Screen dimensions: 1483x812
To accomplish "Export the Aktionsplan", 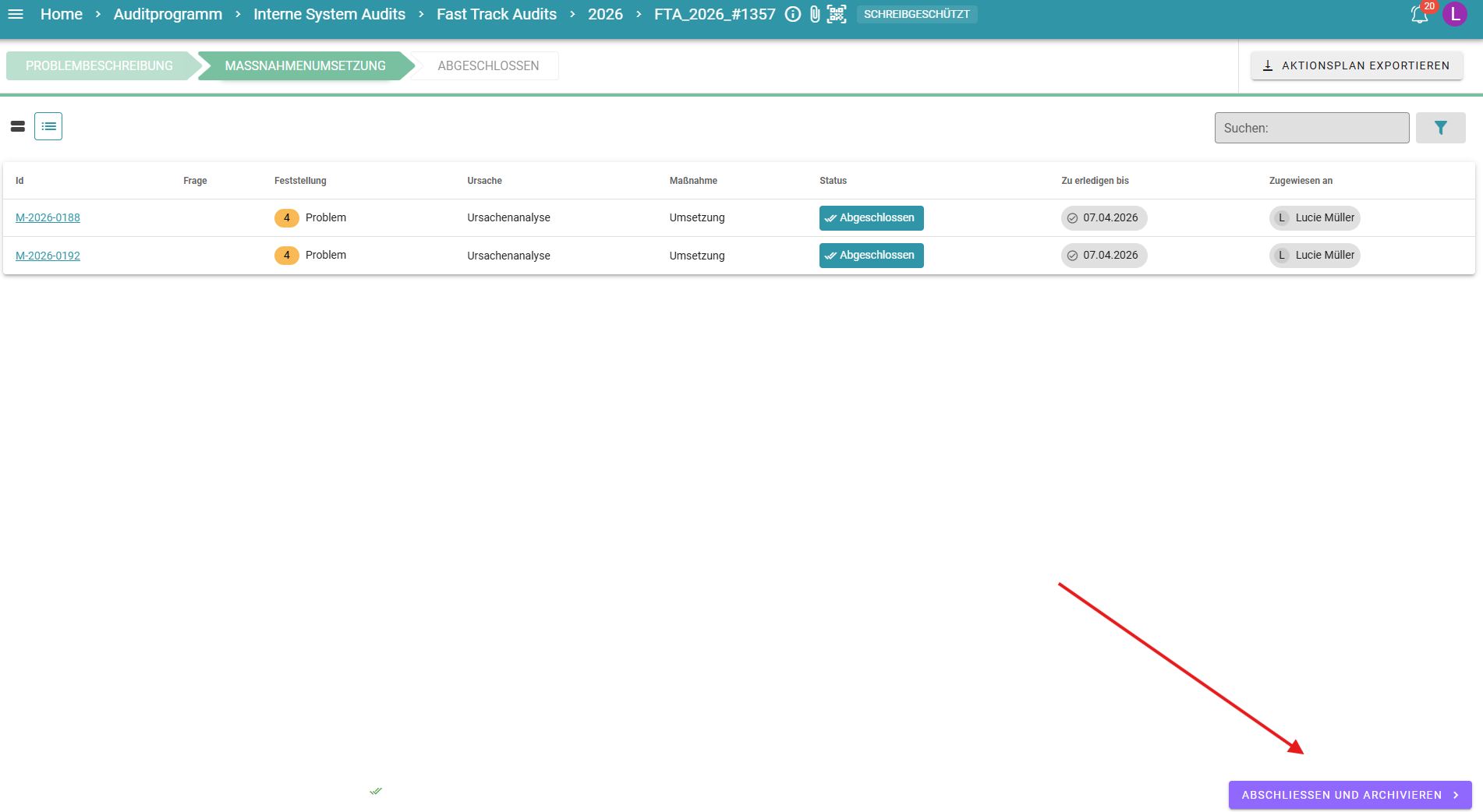I will pyautogui.click(x=1357, y=65).
